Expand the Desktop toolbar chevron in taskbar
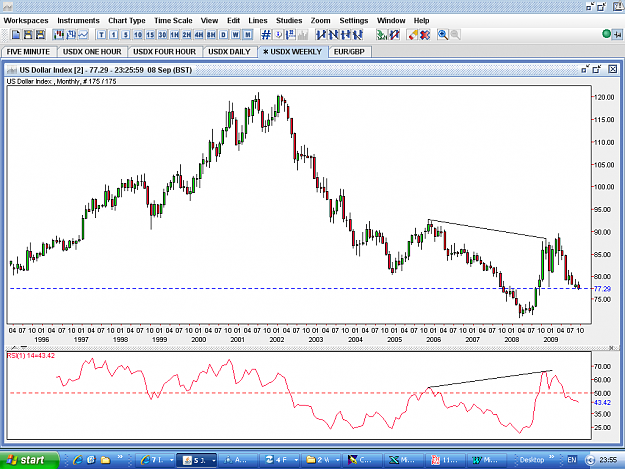The image size is (625, 469). click(x=552, y=457)
